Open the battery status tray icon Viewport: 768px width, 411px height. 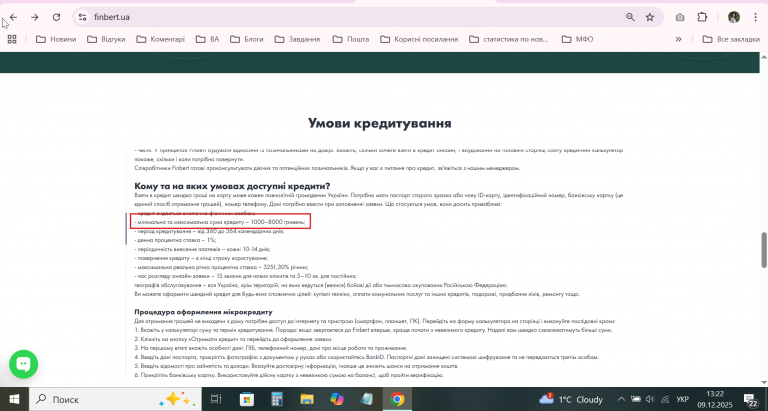coord(635,399)
